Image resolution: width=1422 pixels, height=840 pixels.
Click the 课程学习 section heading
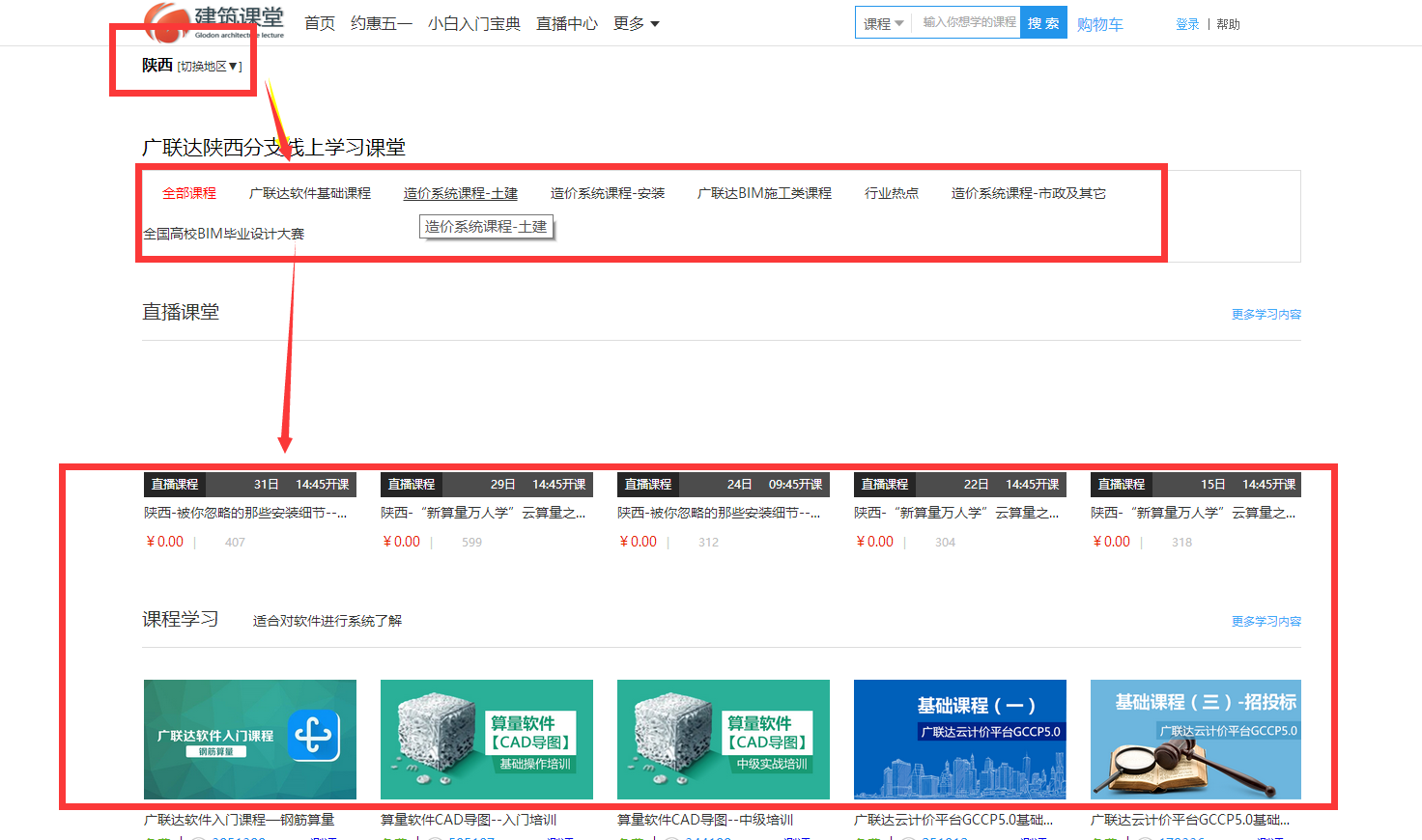[181, 619]
